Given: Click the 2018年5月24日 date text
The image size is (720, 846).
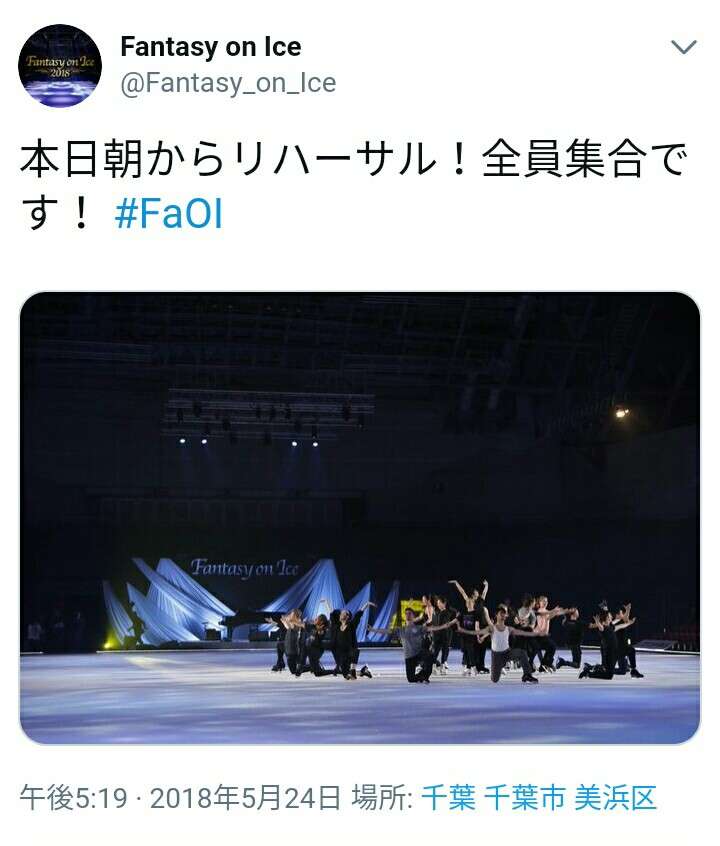Looking at the screenshot, I should (x=245, y=799).
